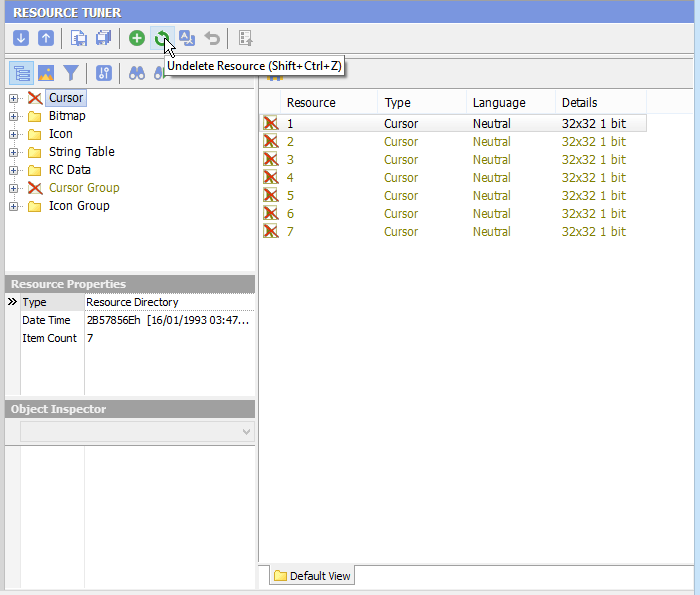Image resolution: width=700 pixels, height=595 pixels.
Task: Expand the Bitmap tree node
Action: pos(13,117)
